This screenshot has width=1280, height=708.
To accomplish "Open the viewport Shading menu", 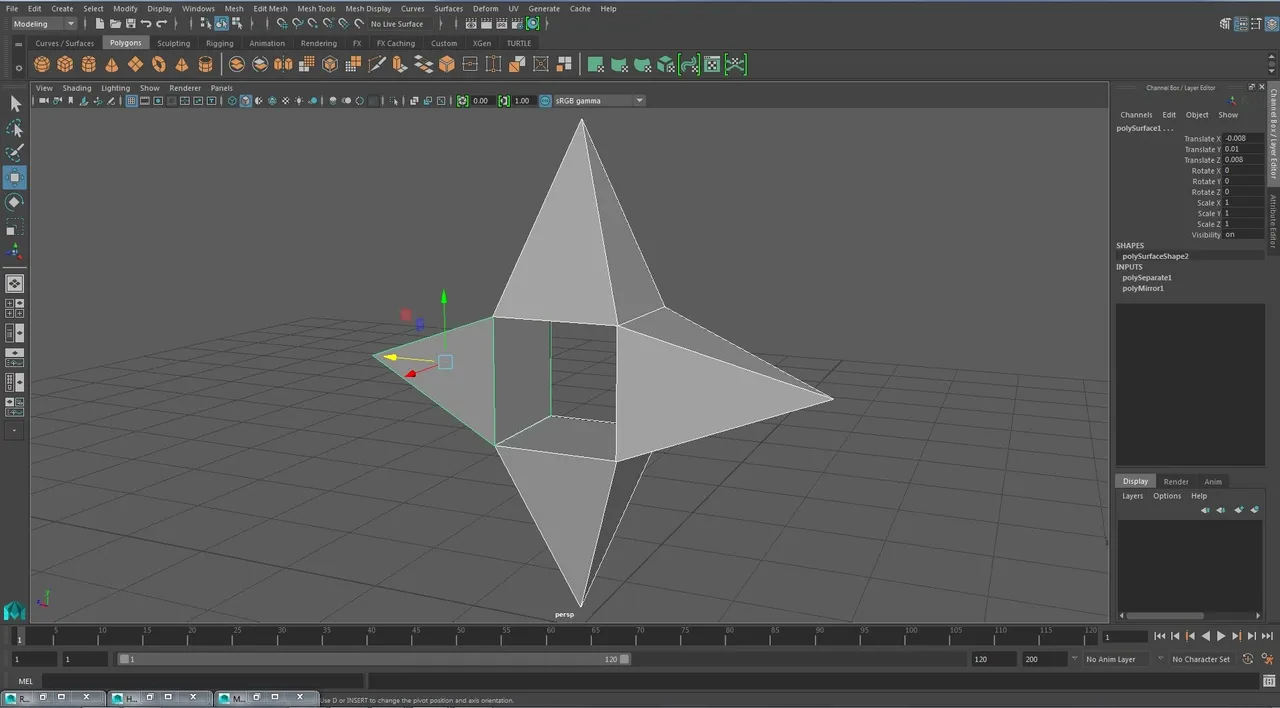I will click(x=77, y=88).
